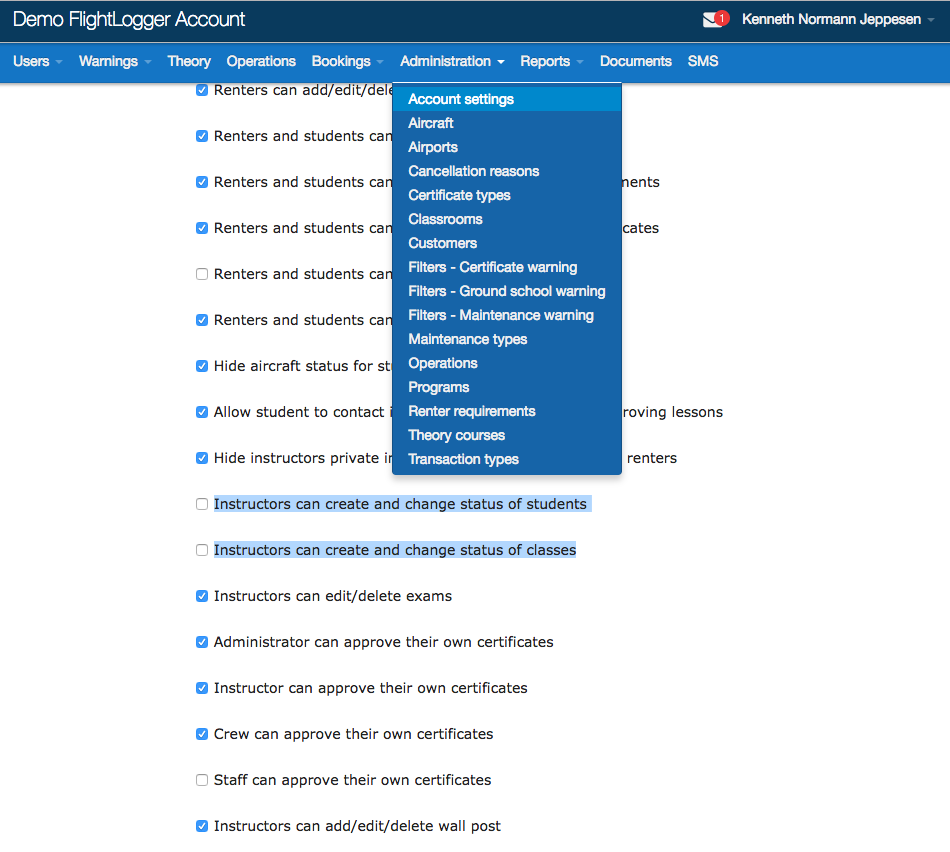This screenshot has height=852, width=950.
Task: Open Theory courses menu entry
Action: pos(507,435)
